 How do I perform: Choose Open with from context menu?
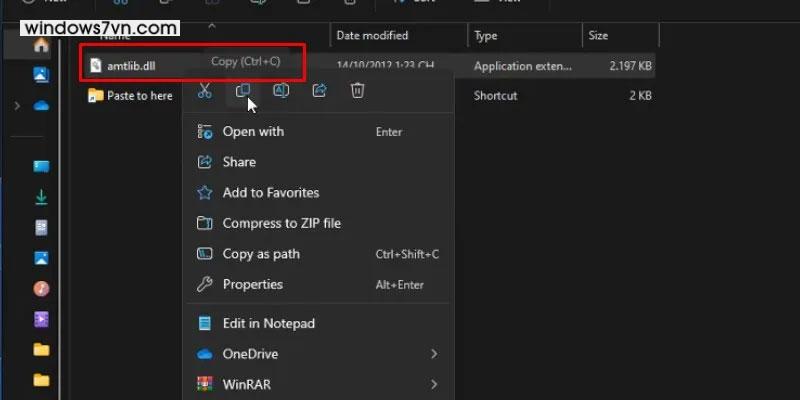[253, 132]
